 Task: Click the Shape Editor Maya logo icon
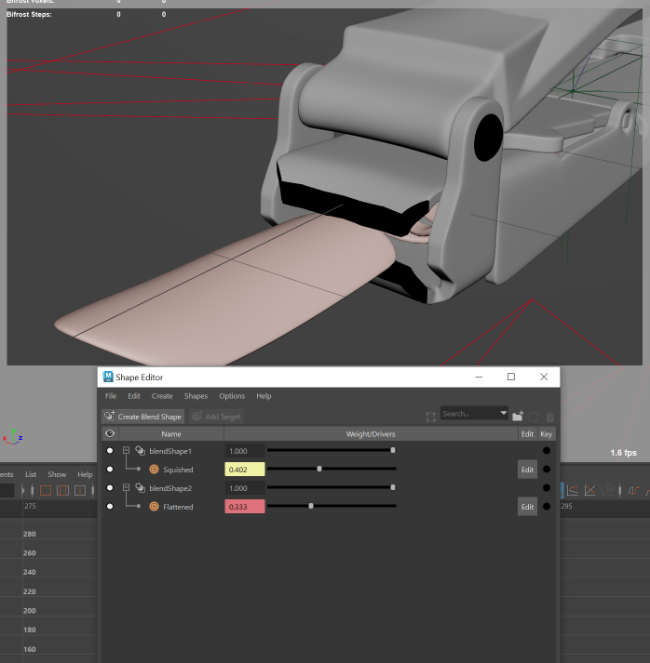108,376
